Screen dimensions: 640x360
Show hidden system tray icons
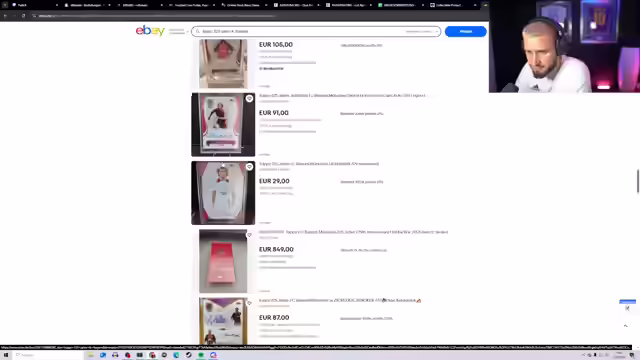coord(583,355)
